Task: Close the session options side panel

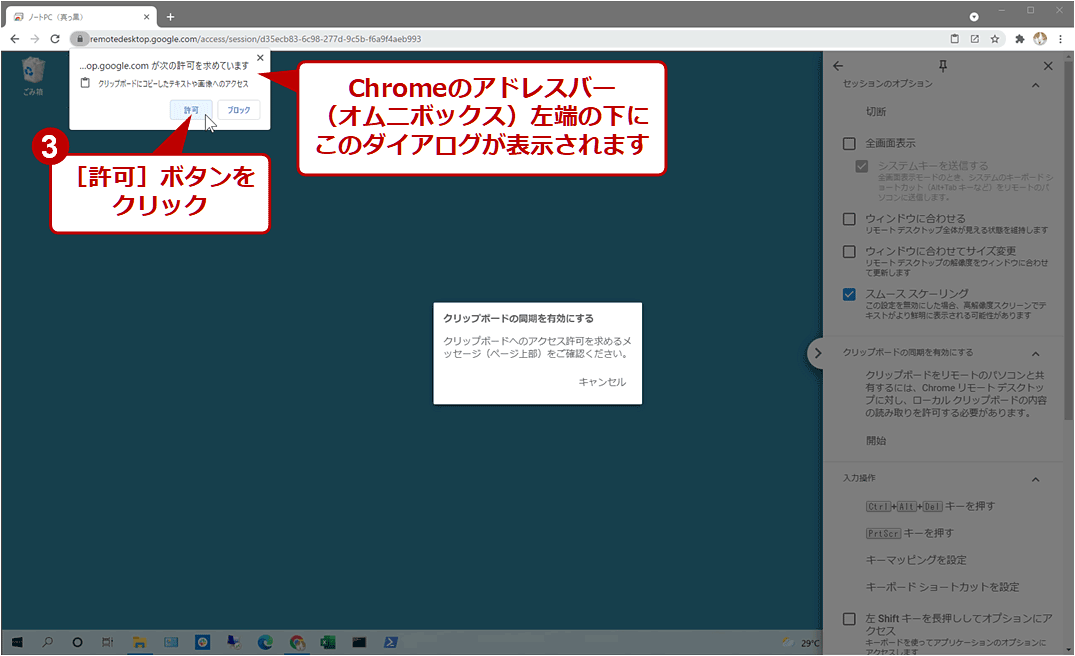Action: tap(1048, 66)
